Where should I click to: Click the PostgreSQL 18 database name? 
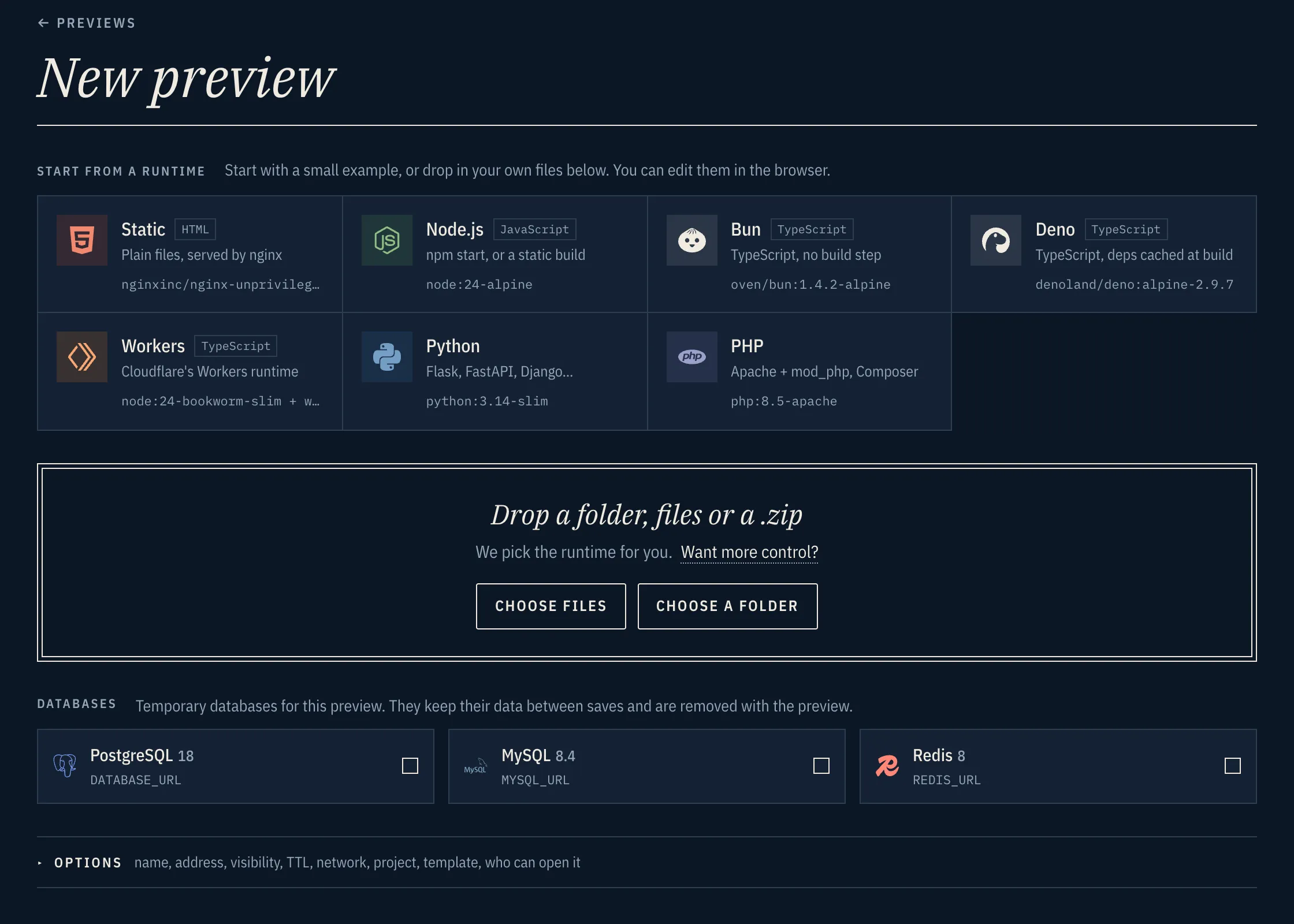coord(142,756)
